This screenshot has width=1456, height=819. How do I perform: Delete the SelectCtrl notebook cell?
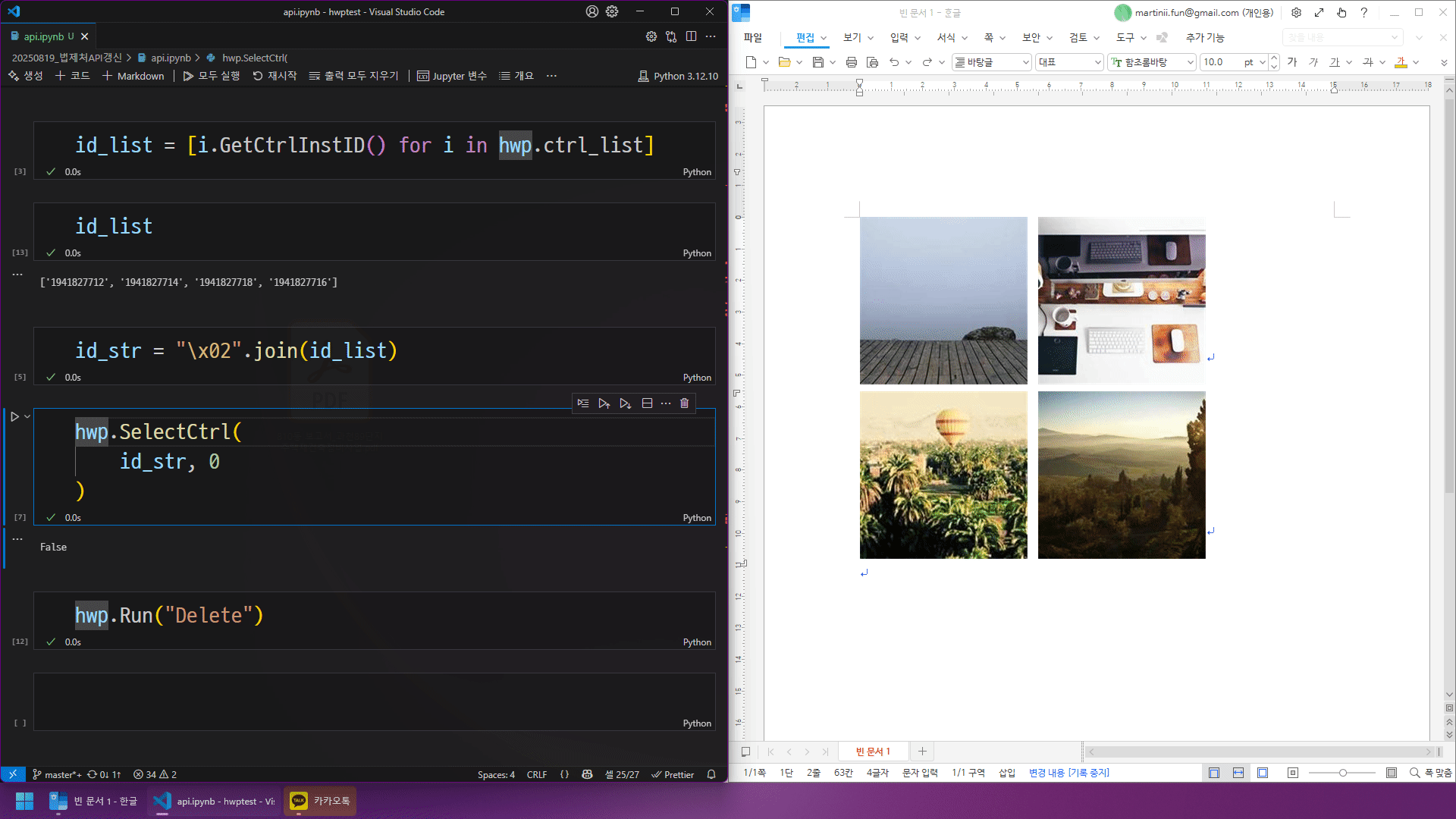point(684,403)
